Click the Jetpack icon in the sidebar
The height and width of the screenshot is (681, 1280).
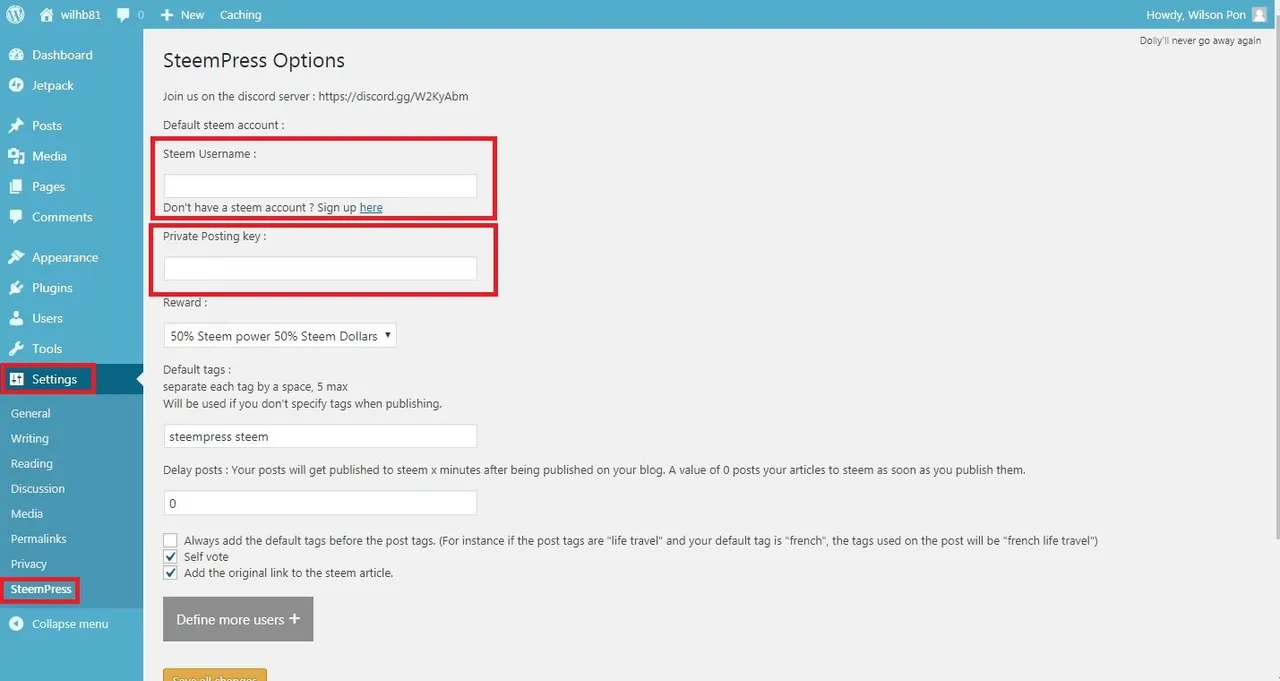tap(16, 85)
